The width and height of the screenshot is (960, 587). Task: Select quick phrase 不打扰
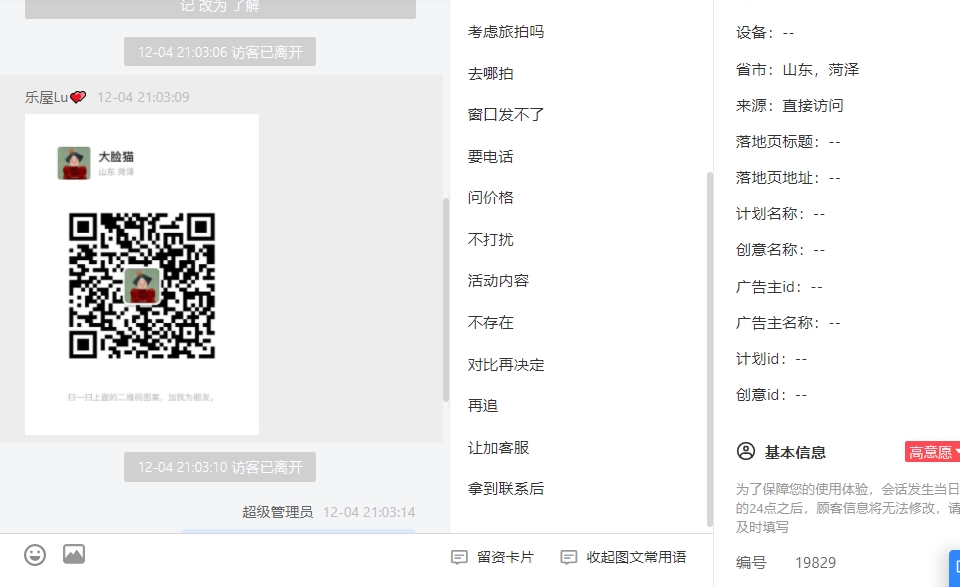pyautogui.click(x=490, y=239)
